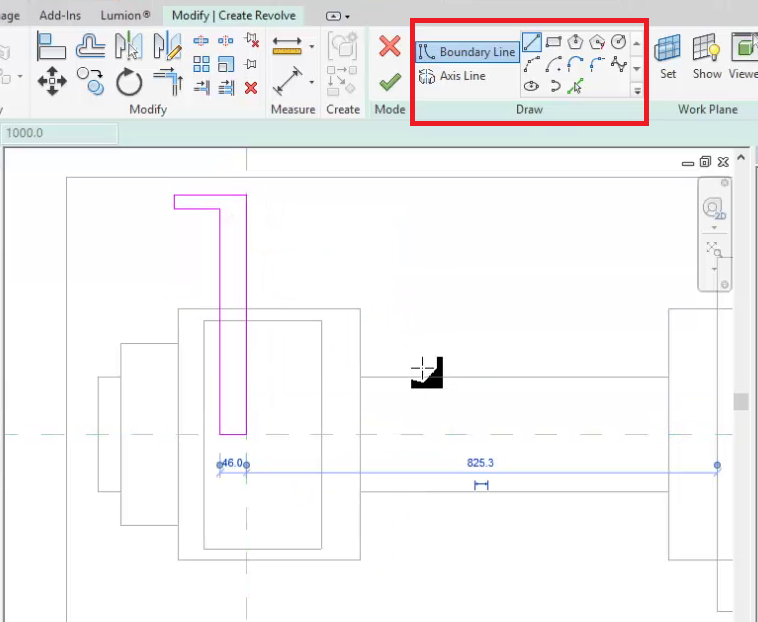The width and height of the screenshot is (758, 622).
Task: Click the Pin tool
Action: coord(250,64)
